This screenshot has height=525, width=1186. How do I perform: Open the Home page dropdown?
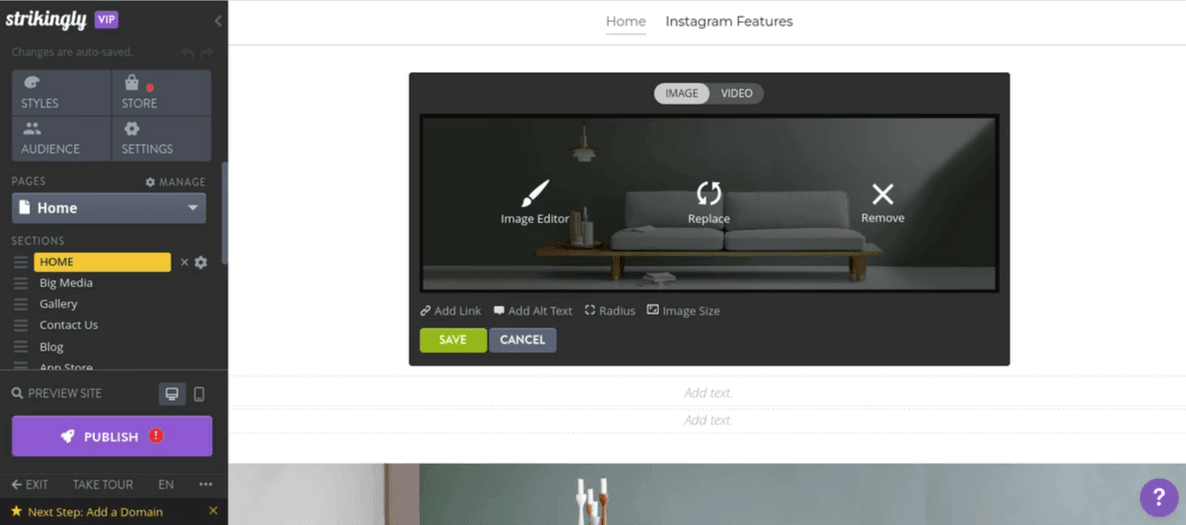(x=109, y=208)
